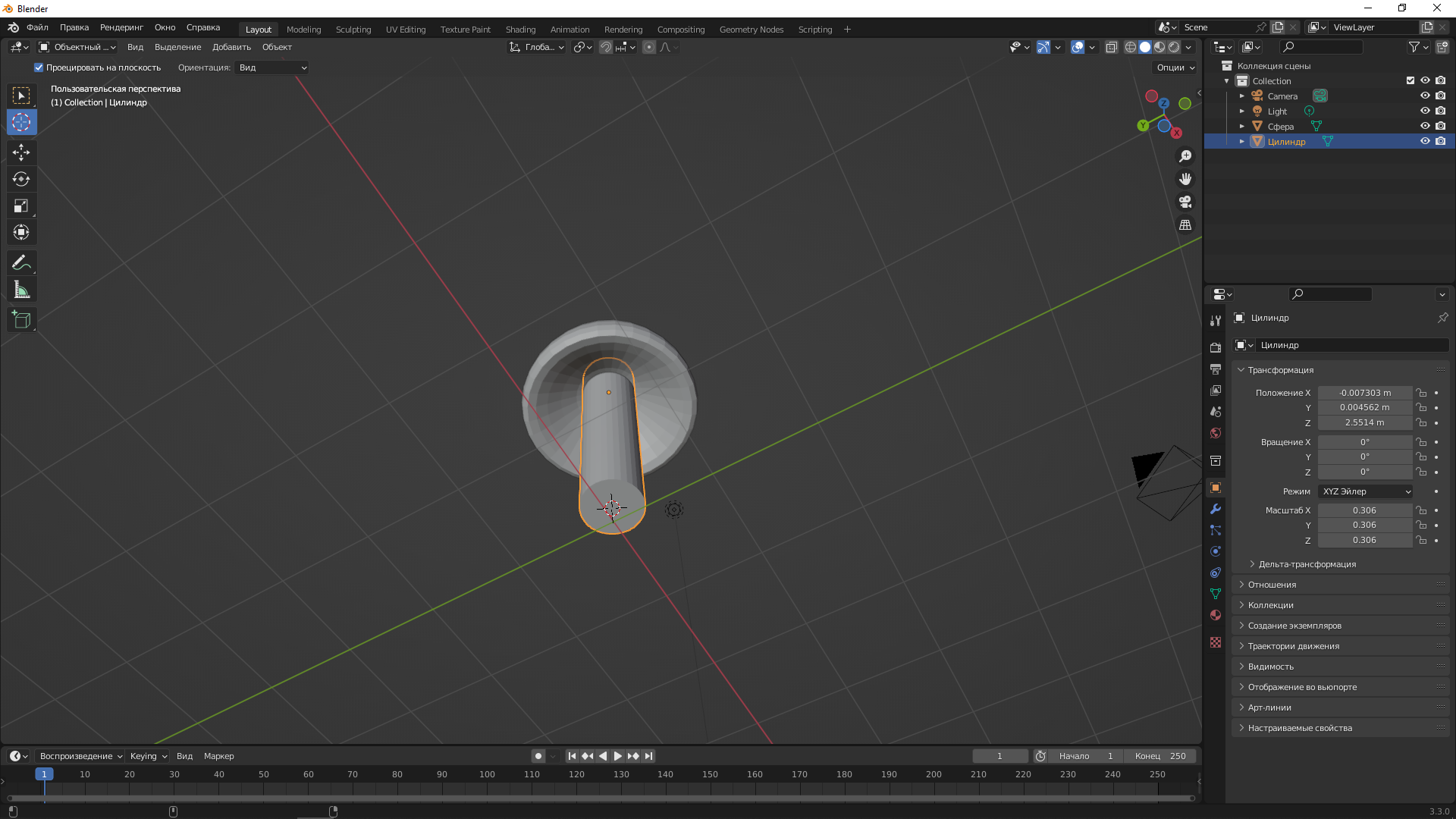Switch orthographic/perspective grid icon
The height and width of the screenshot is (819, 1456).
1185,225
